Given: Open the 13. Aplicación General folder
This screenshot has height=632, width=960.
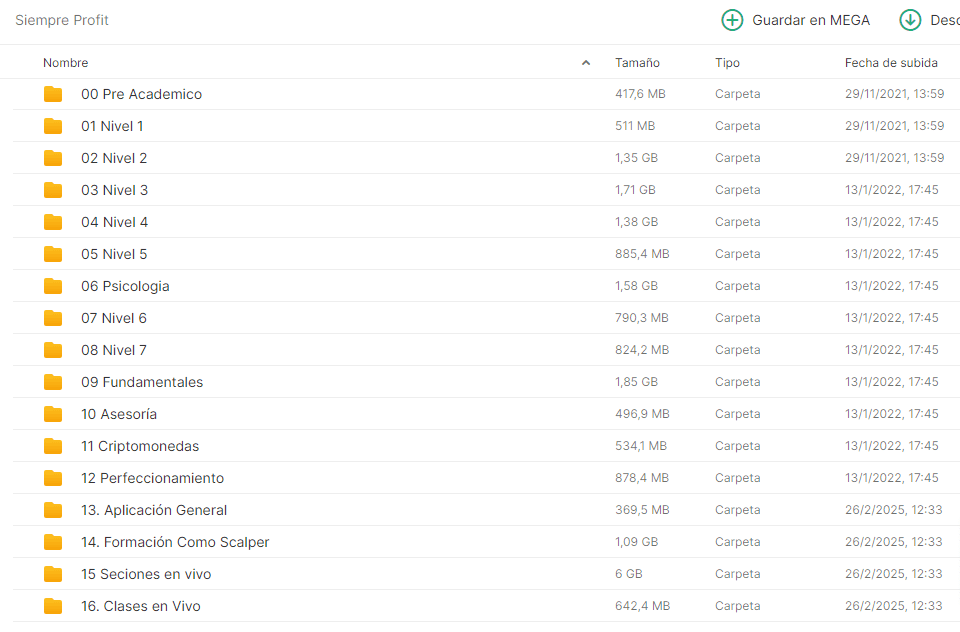Looking at the screenshot, I should coord(154,510).
